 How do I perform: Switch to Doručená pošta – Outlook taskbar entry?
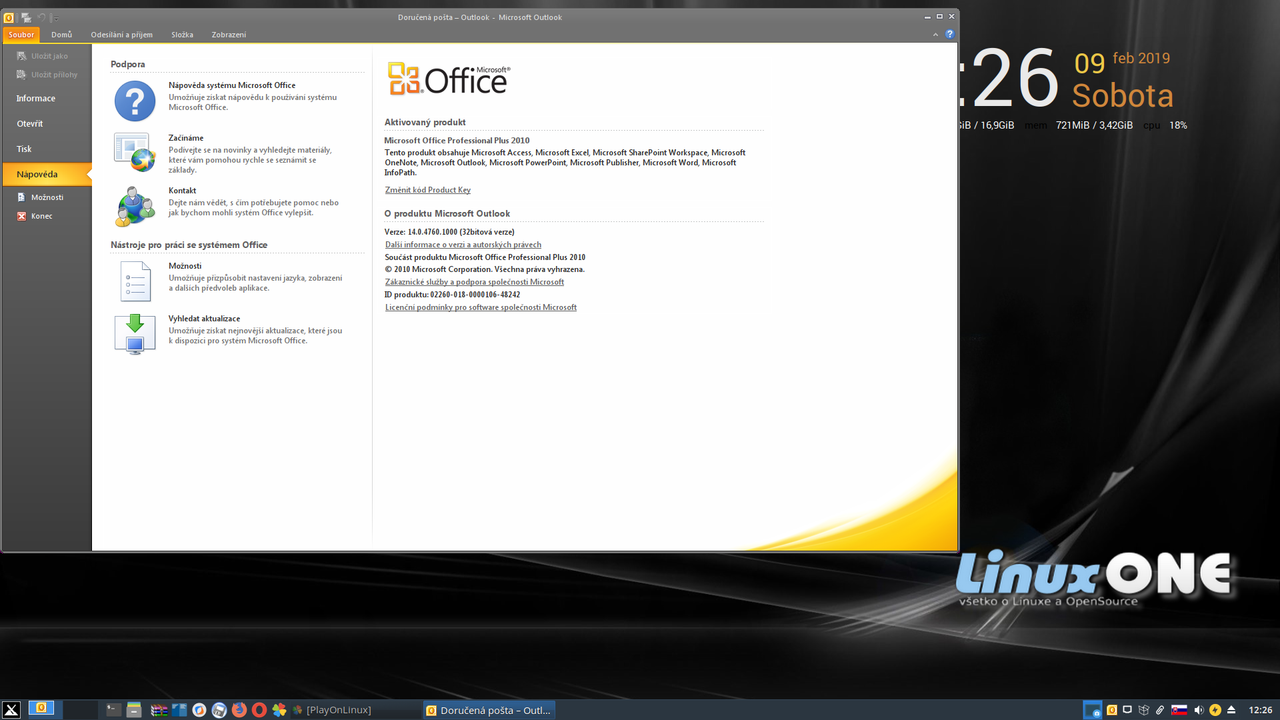click(x=488, y=710)
